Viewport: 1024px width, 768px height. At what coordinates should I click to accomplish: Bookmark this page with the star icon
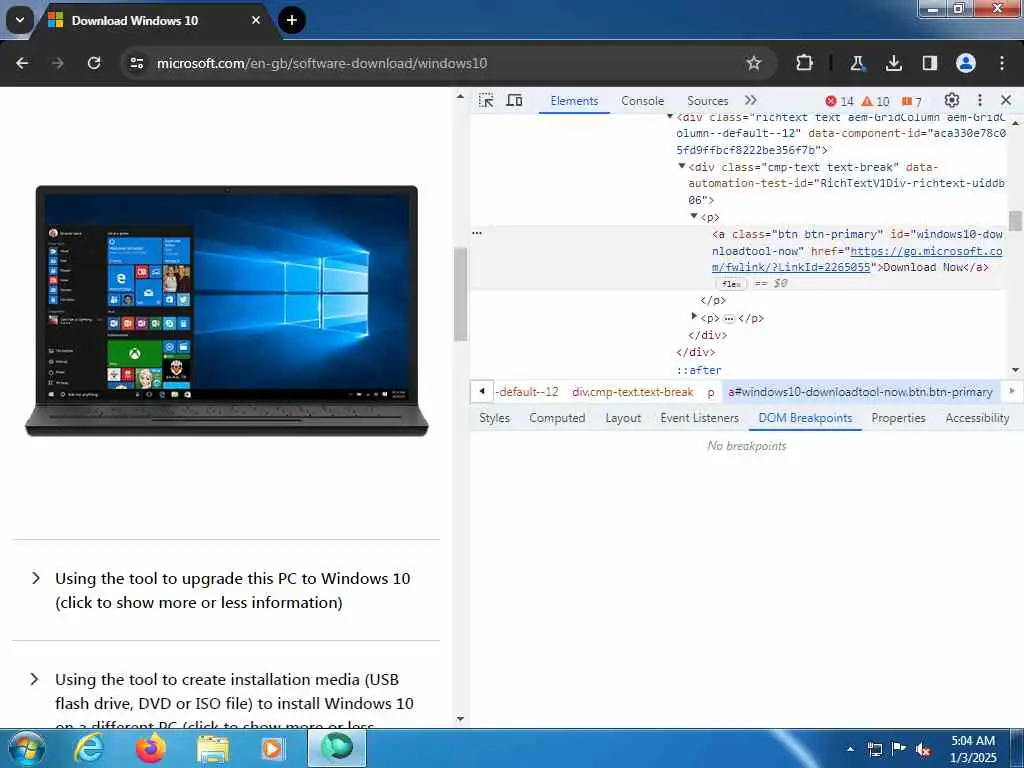coord(754,63)
